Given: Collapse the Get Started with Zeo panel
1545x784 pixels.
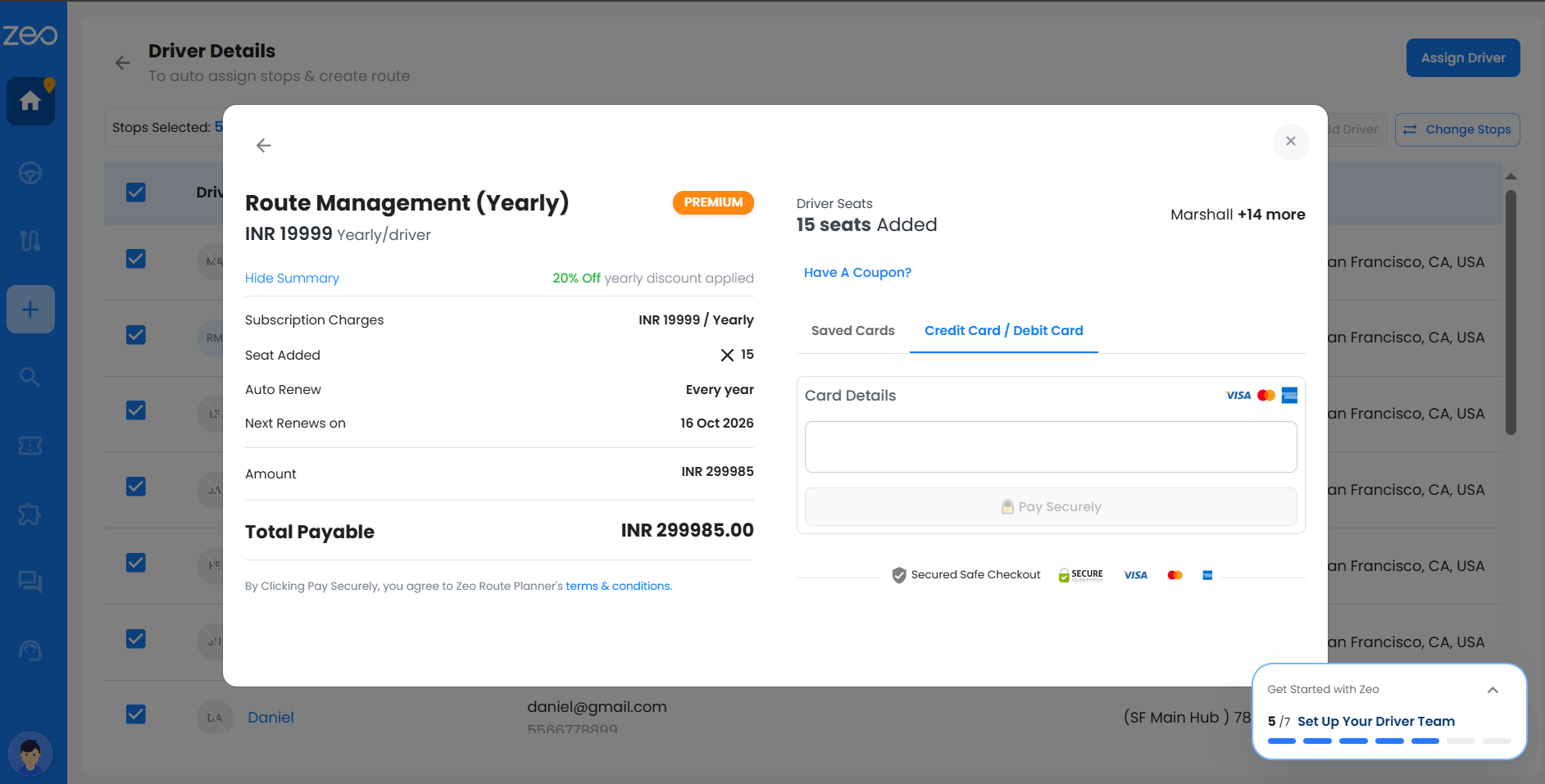Looking at the screenshot, I should pos(1493,690).
